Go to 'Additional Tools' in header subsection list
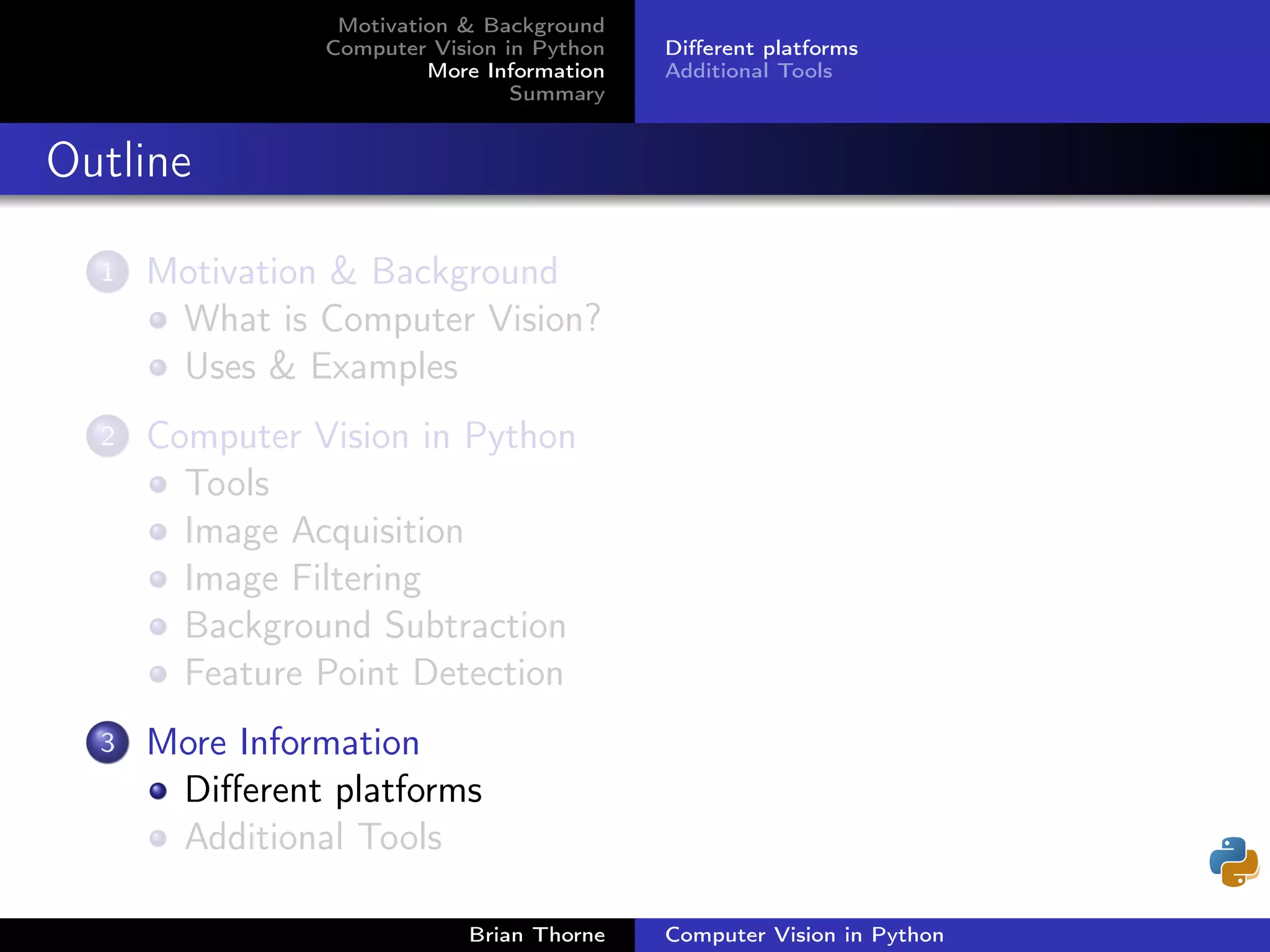Image resolution: width=1270 pixels, height=952 pixels. tap(748, 71)
